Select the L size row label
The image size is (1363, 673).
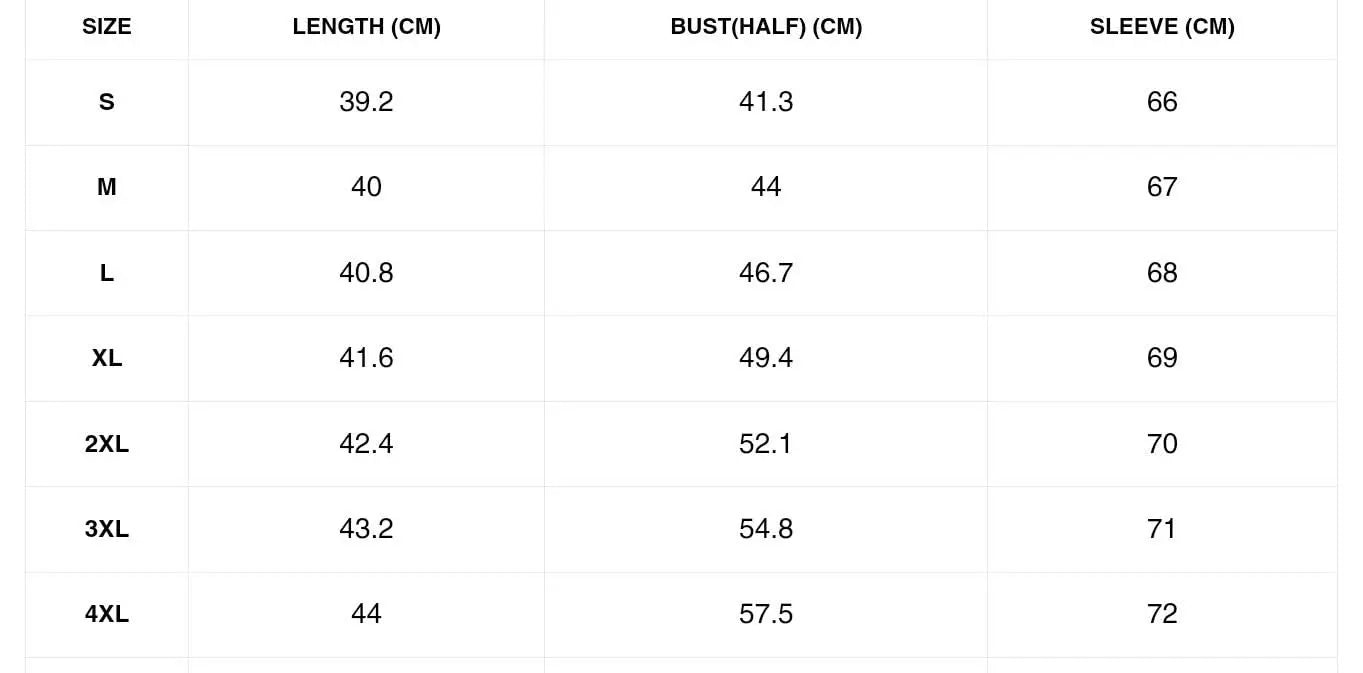(107, 273)
